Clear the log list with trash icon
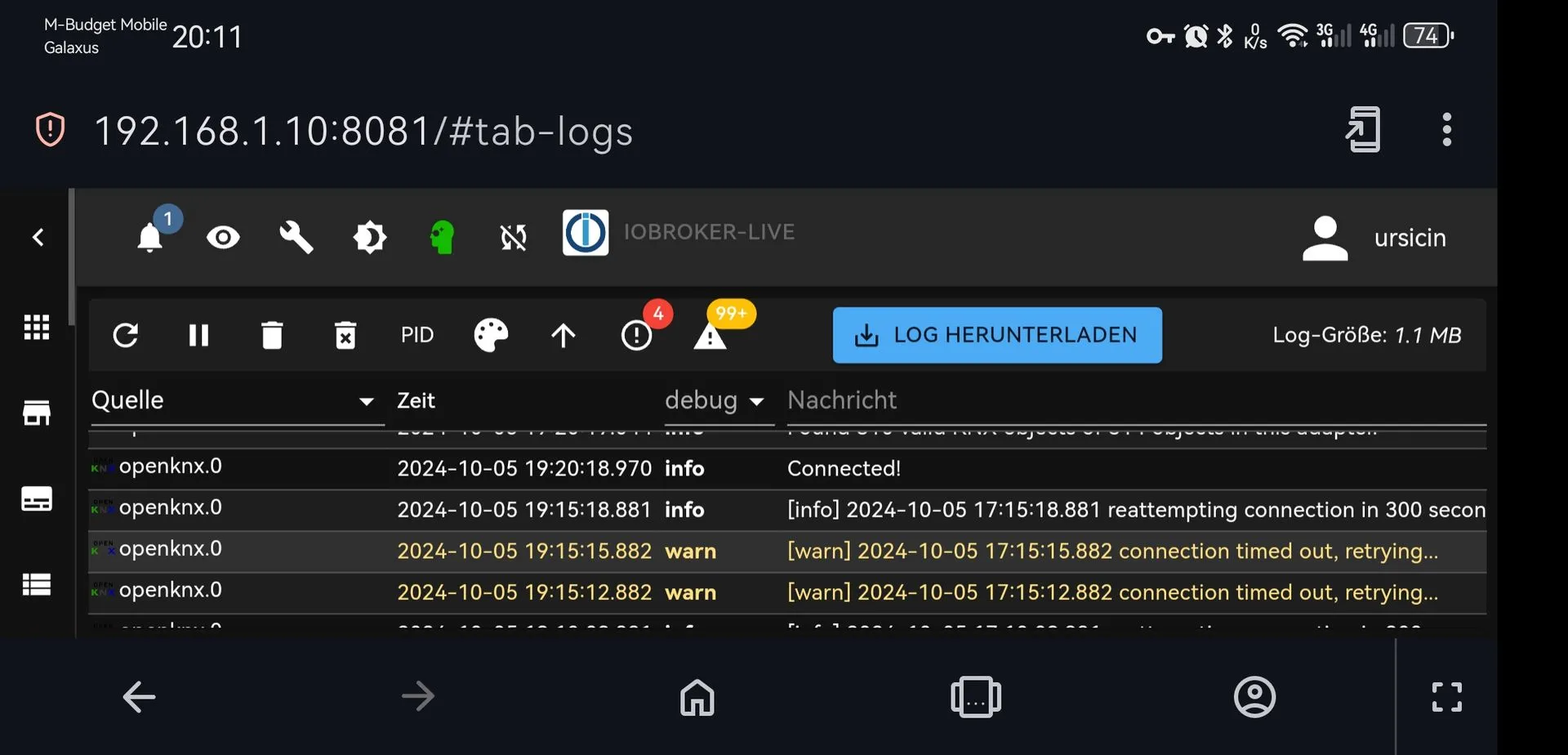This screenshot has height=755, width=1568. (x=272, y=335)
